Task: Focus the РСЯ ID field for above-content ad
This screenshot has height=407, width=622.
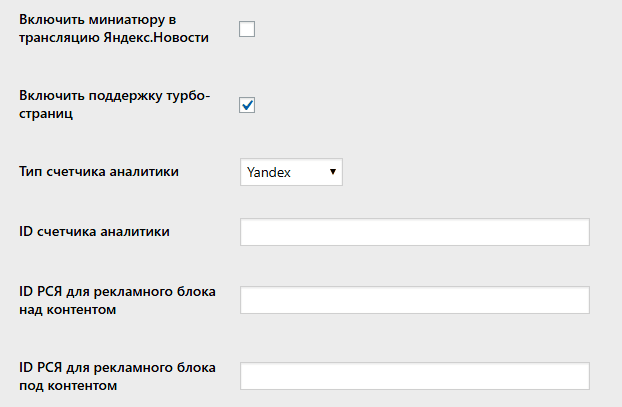Action: [414, 300]
